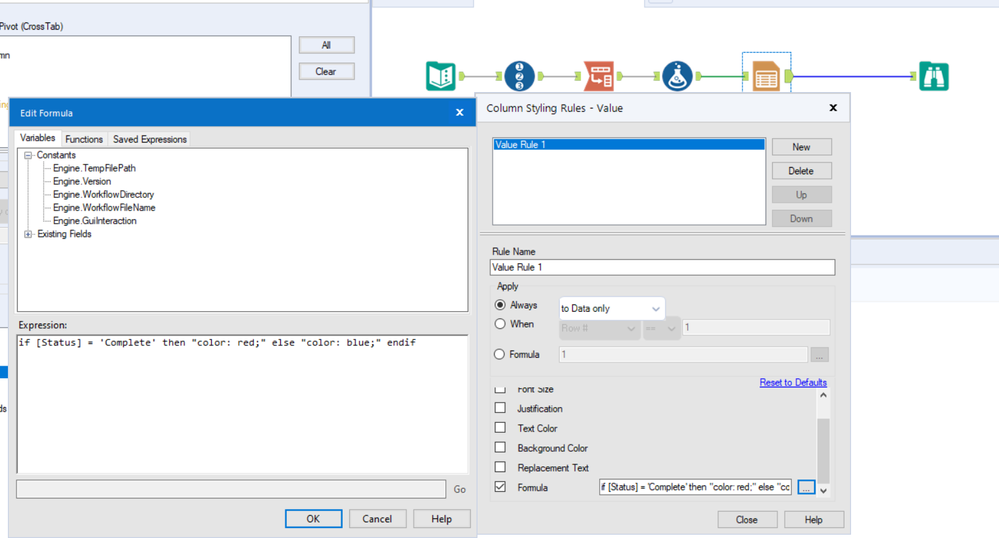The height and width of the screenshot is (538, 999).
Task: Select the Input Data book tool on canvas
Action: click(441, 76)
